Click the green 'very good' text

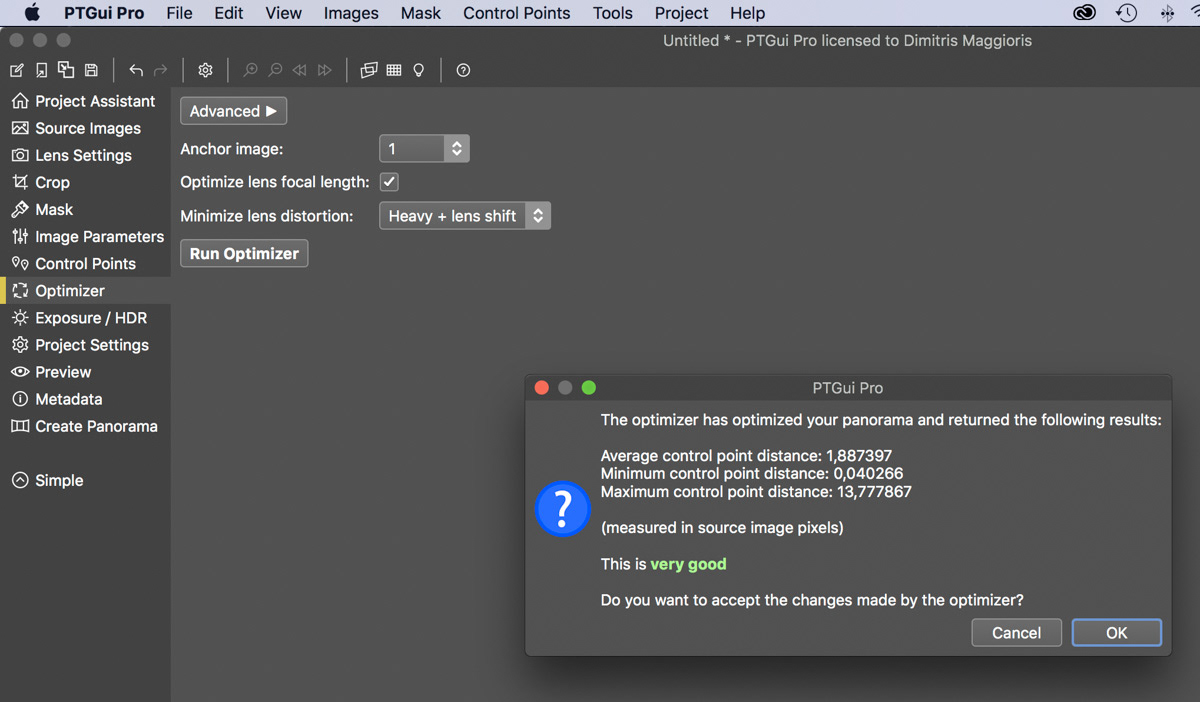click(x=689, y=564)
